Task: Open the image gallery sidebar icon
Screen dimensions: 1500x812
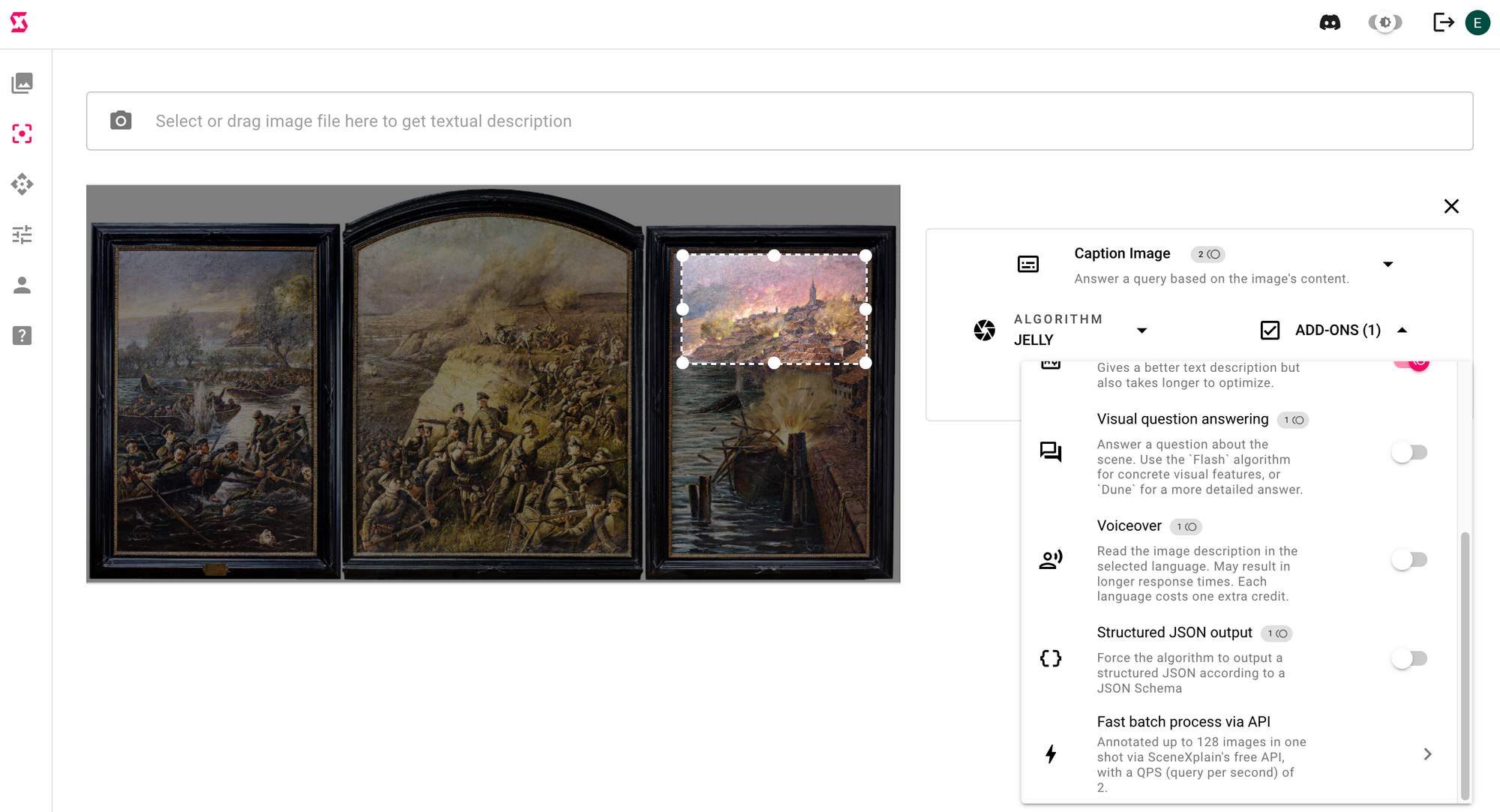Action: 22,83
